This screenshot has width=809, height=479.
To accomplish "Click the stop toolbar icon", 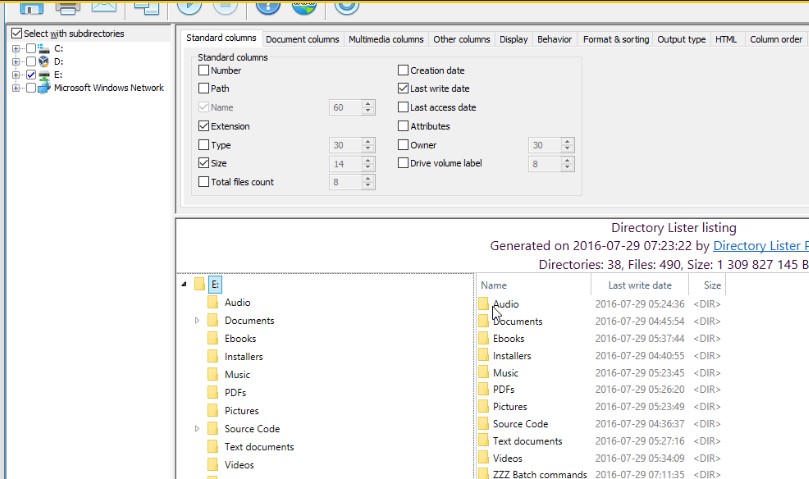I will coord(225,7).
